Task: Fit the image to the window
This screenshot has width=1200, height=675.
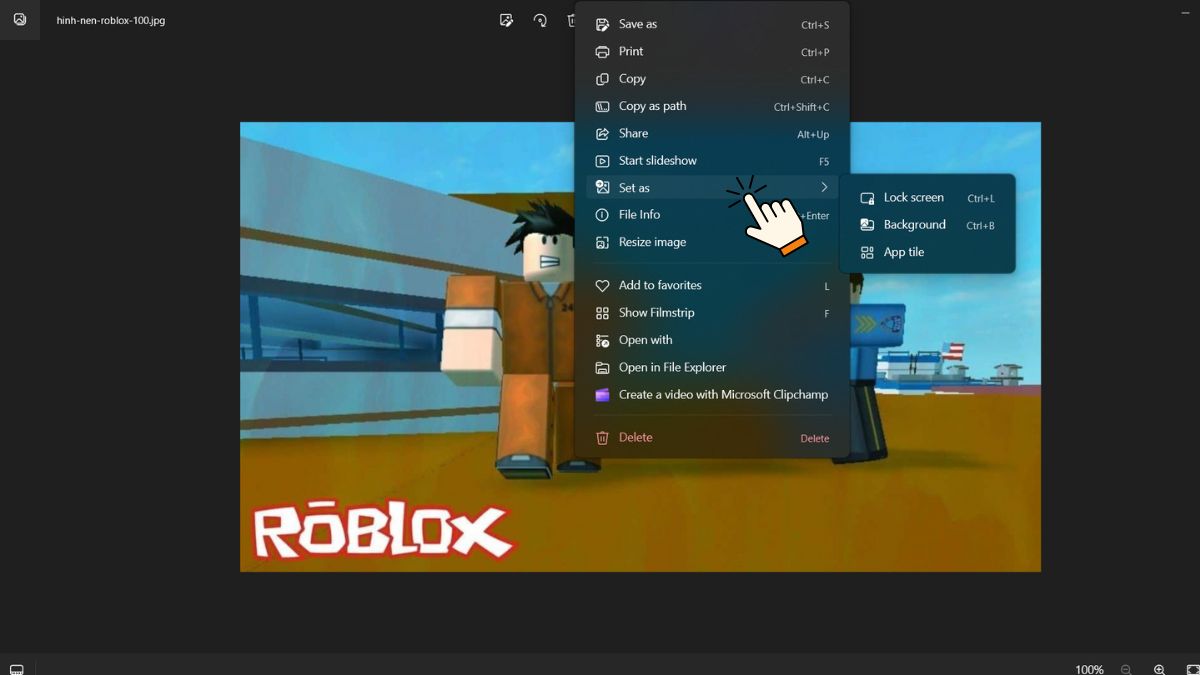Action: pyautogui.click(x=1192, y=668)
